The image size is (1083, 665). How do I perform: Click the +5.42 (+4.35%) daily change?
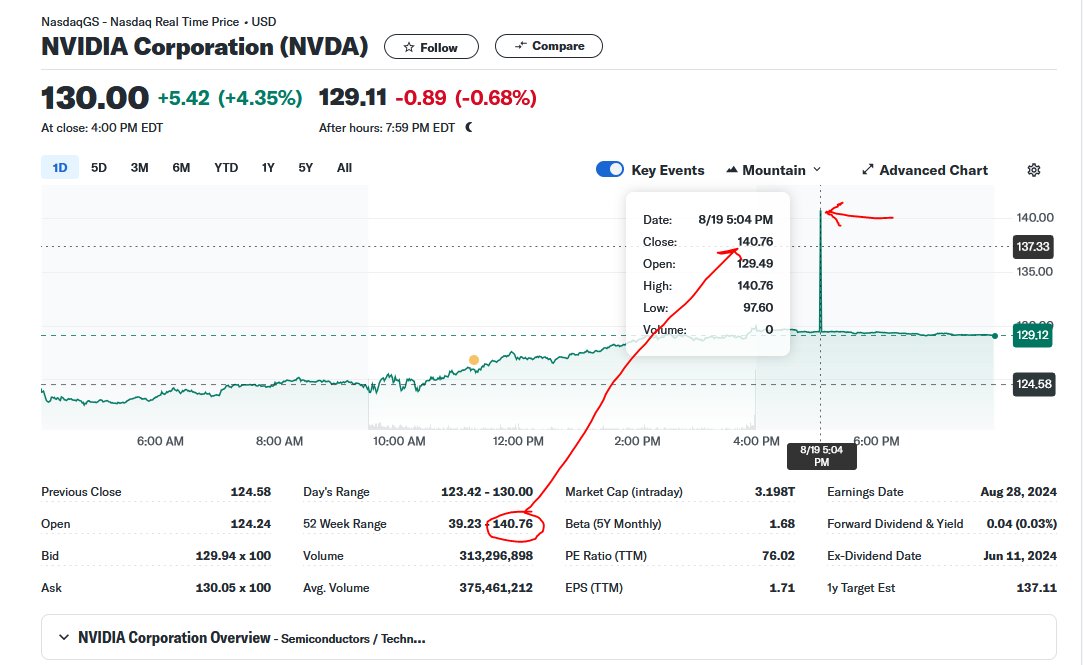pos(230,98)
